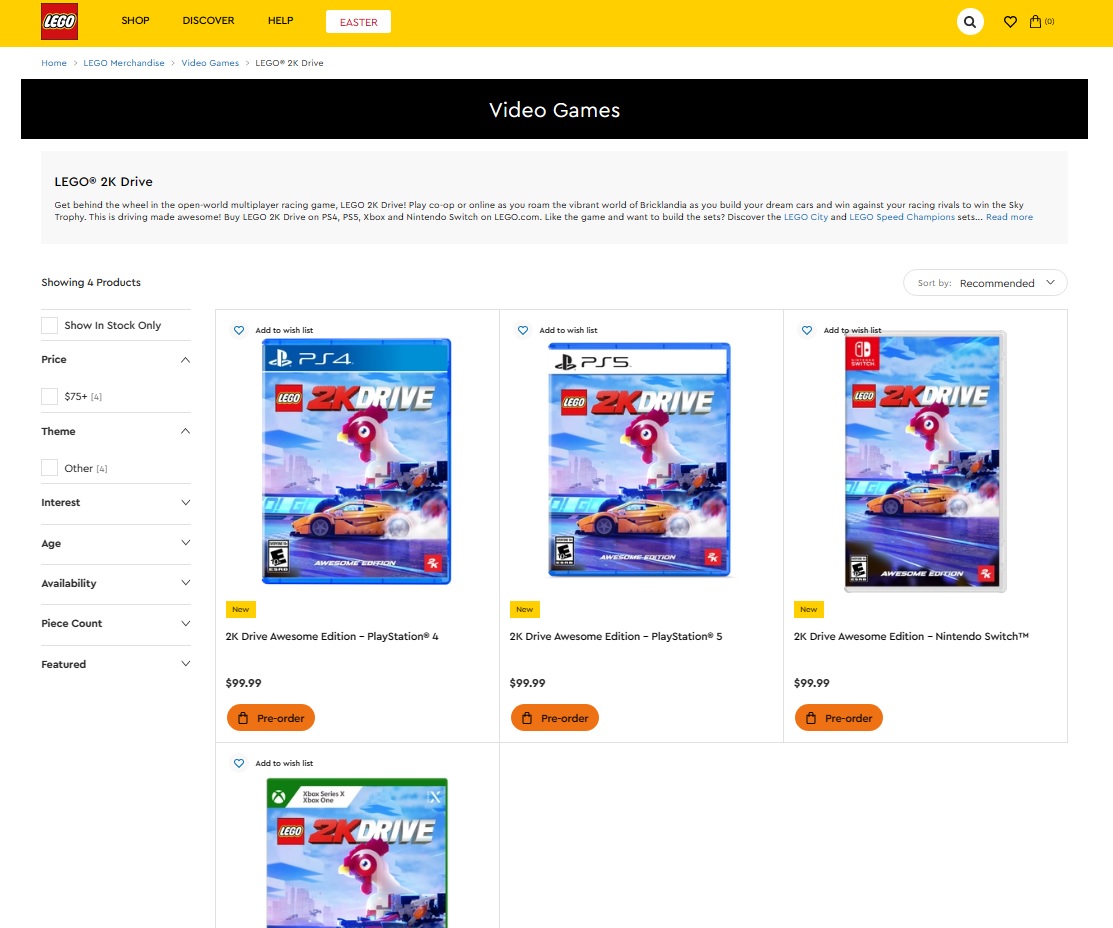Open the PS4 game cover image

pyautogui.click(x=356, y=462)
